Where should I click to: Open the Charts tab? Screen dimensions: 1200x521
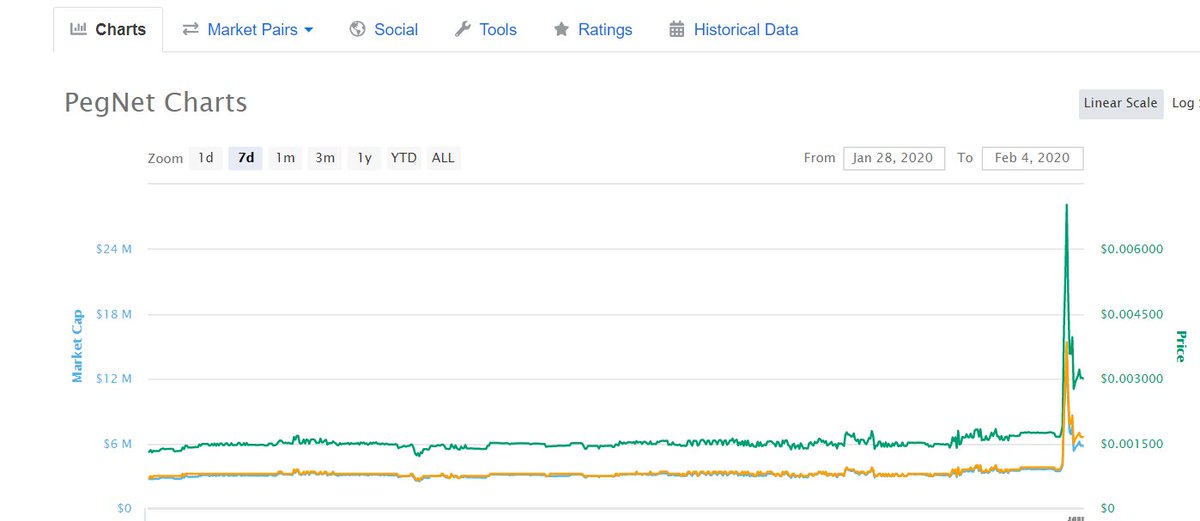click(x=108, y=29)
